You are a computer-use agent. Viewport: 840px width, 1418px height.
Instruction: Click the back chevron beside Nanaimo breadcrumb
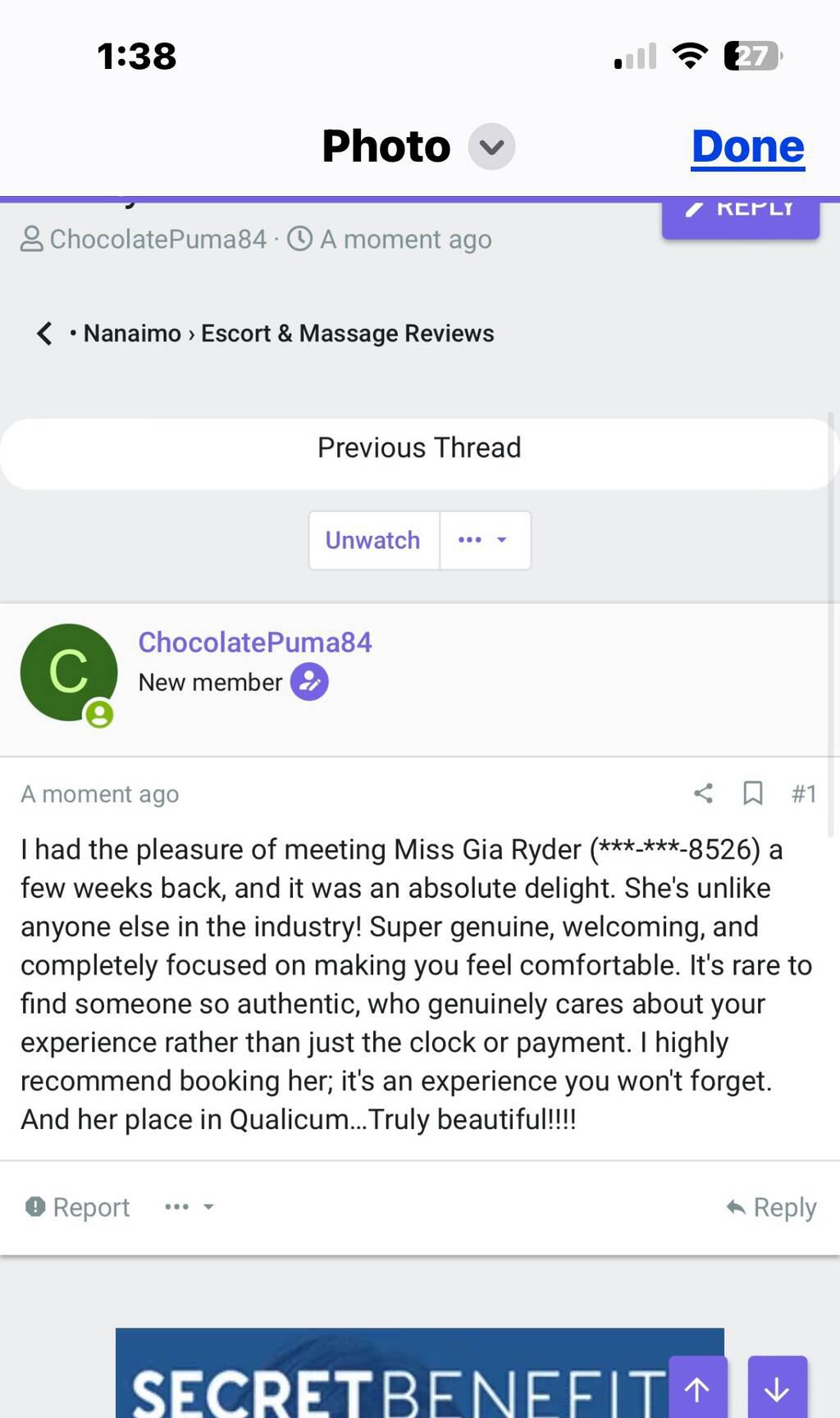[44, 333]
